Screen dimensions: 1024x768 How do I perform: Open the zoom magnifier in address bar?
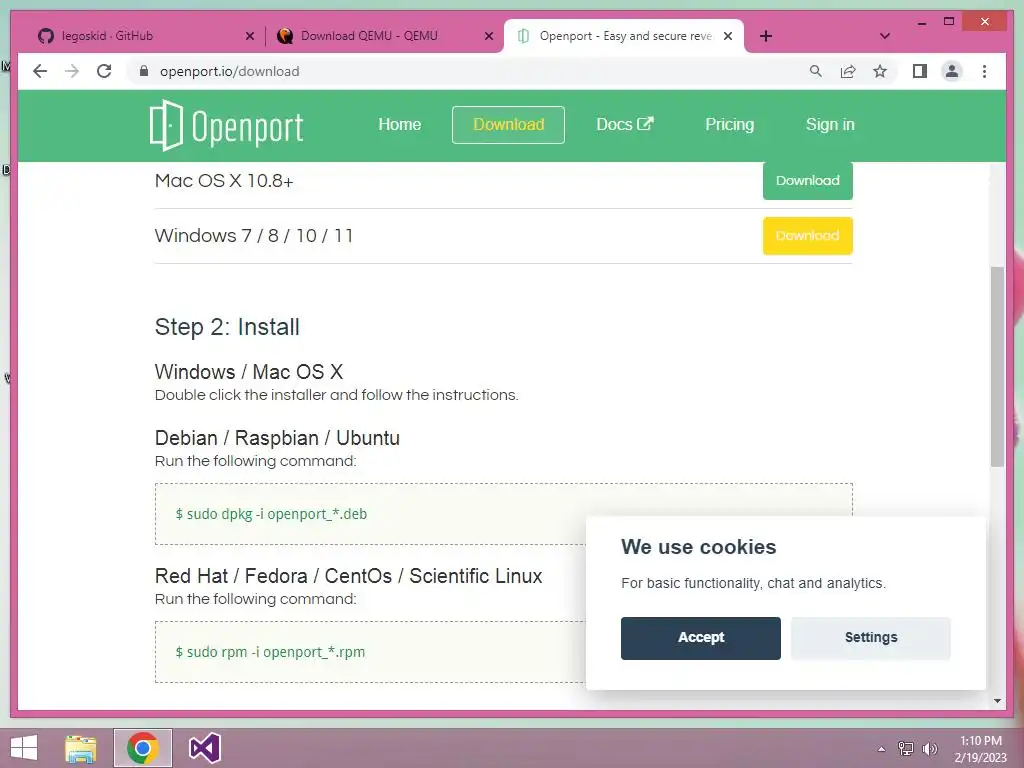click(816, 71)
